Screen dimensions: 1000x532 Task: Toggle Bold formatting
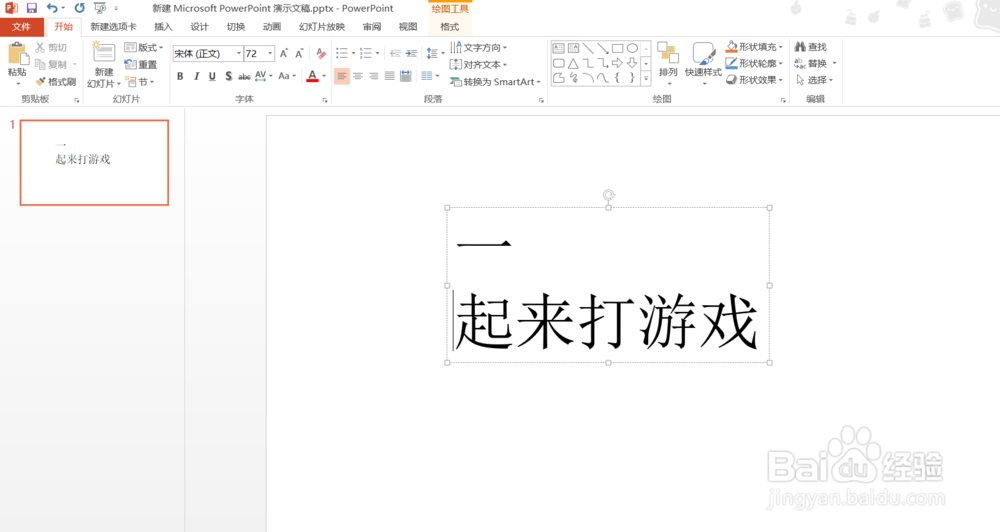[x=180, y=76]
